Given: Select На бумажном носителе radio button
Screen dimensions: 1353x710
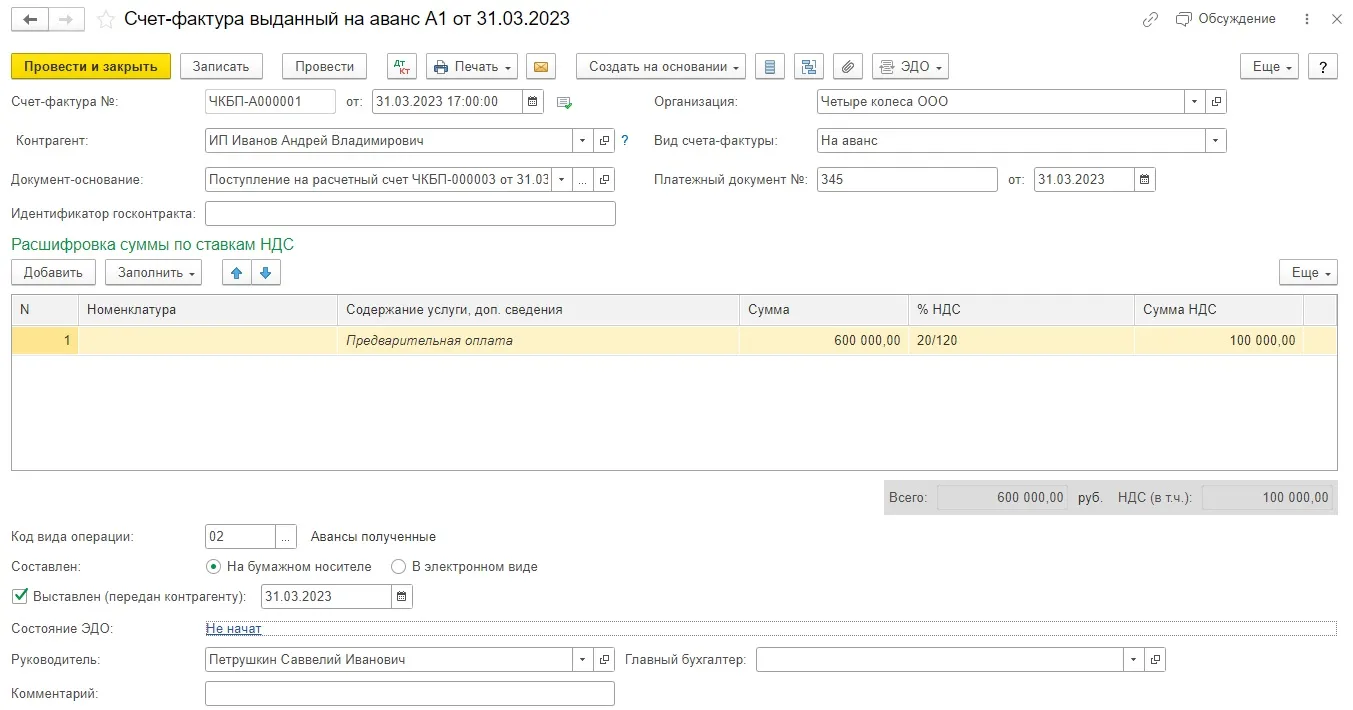Looking at the screenshot, I should (213, 567).
